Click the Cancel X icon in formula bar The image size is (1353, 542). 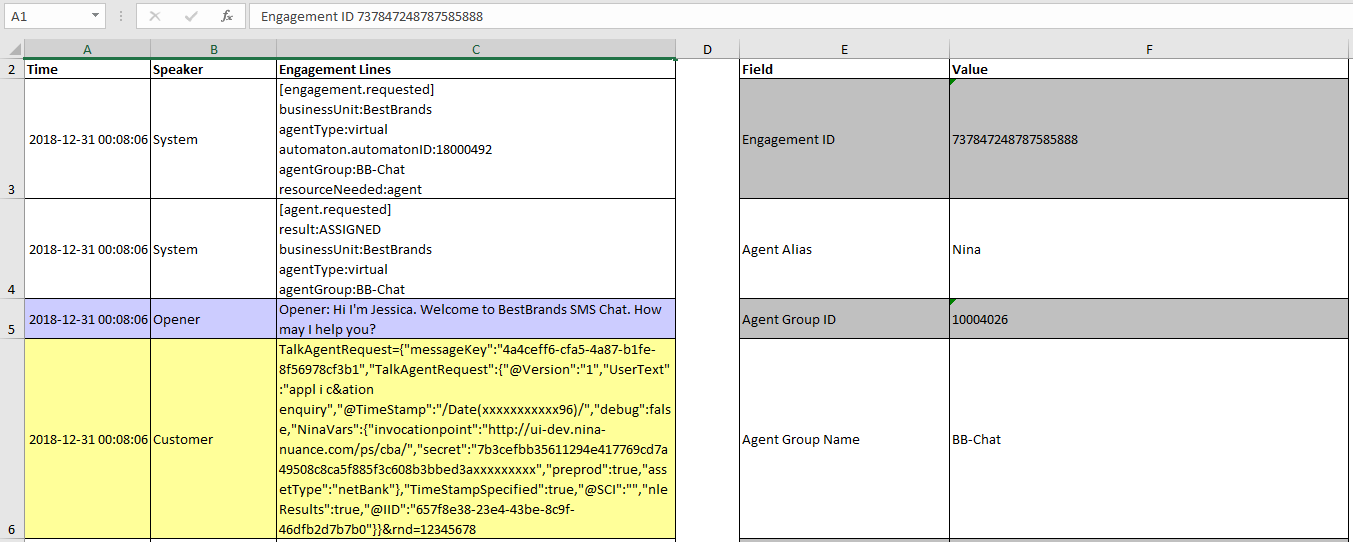(x=155, y=16)
